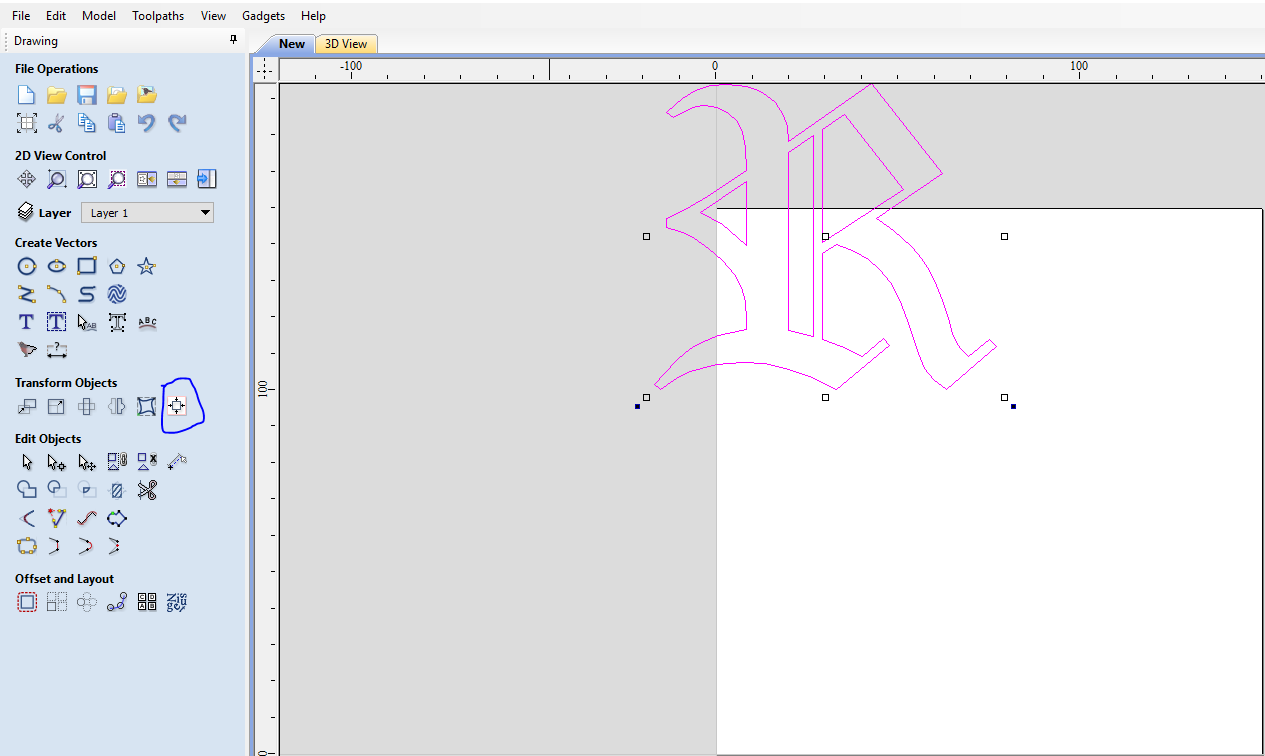Open the Weld vectors tool
Image resolution: width=1265 pixels, height=756 pixels.
pos(26,489)
